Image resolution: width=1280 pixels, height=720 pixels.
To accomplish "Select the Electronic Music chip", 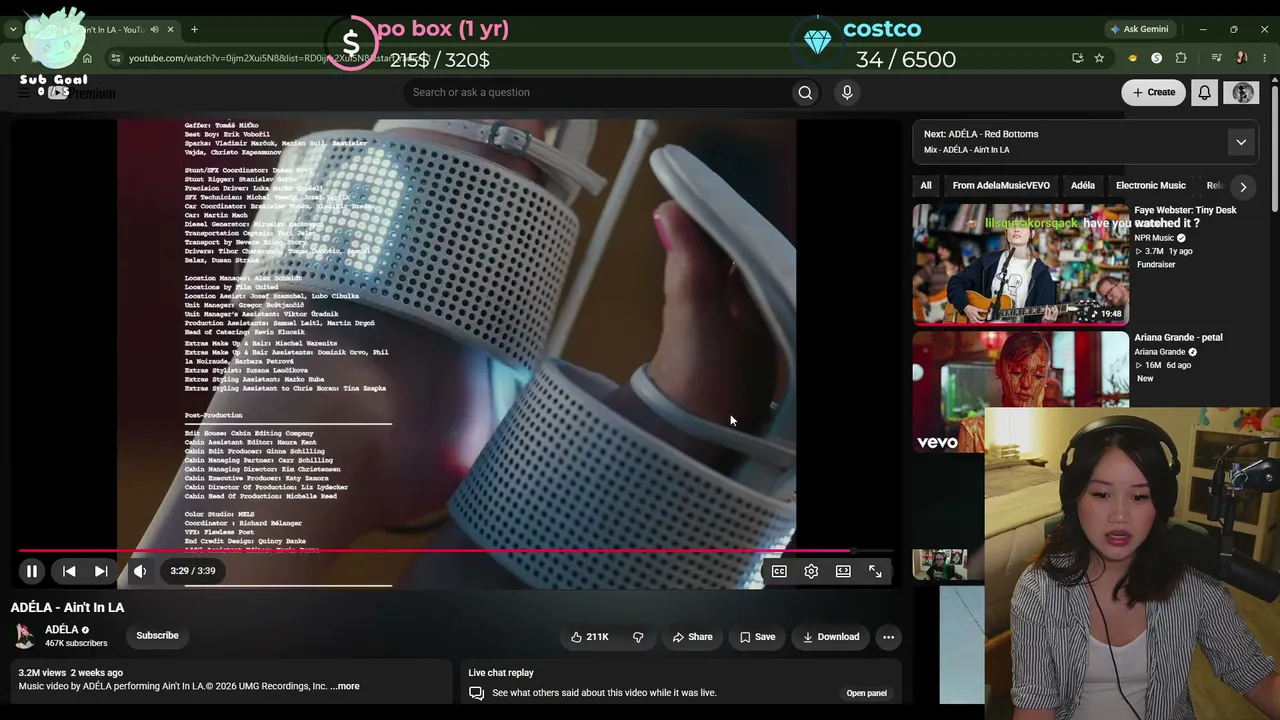I will tap(1151, 185).
